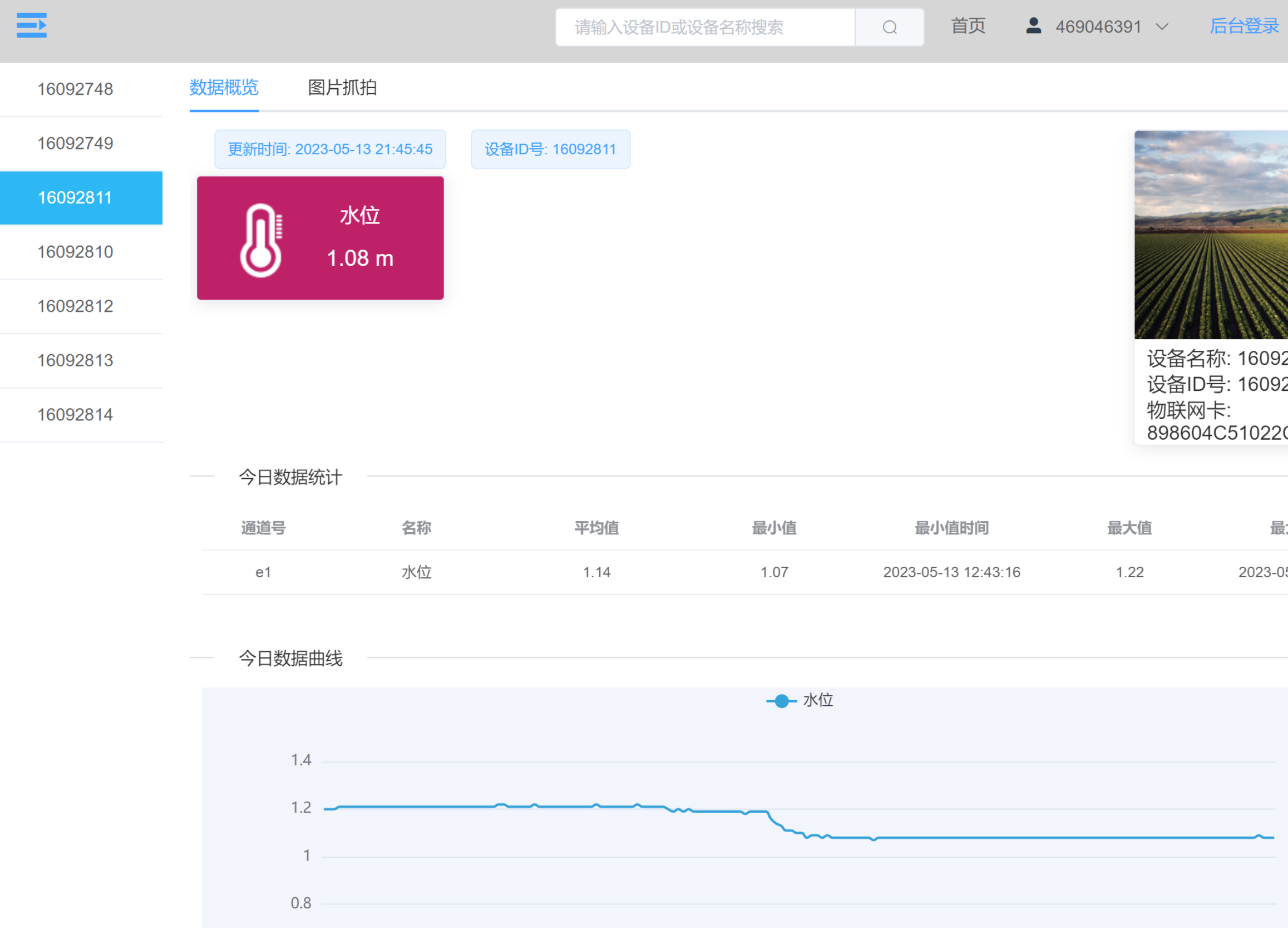Select device 16092810 in sidebar
Image resolution: width=1288 pixels, height=928 pixels.
click(76, 252)
